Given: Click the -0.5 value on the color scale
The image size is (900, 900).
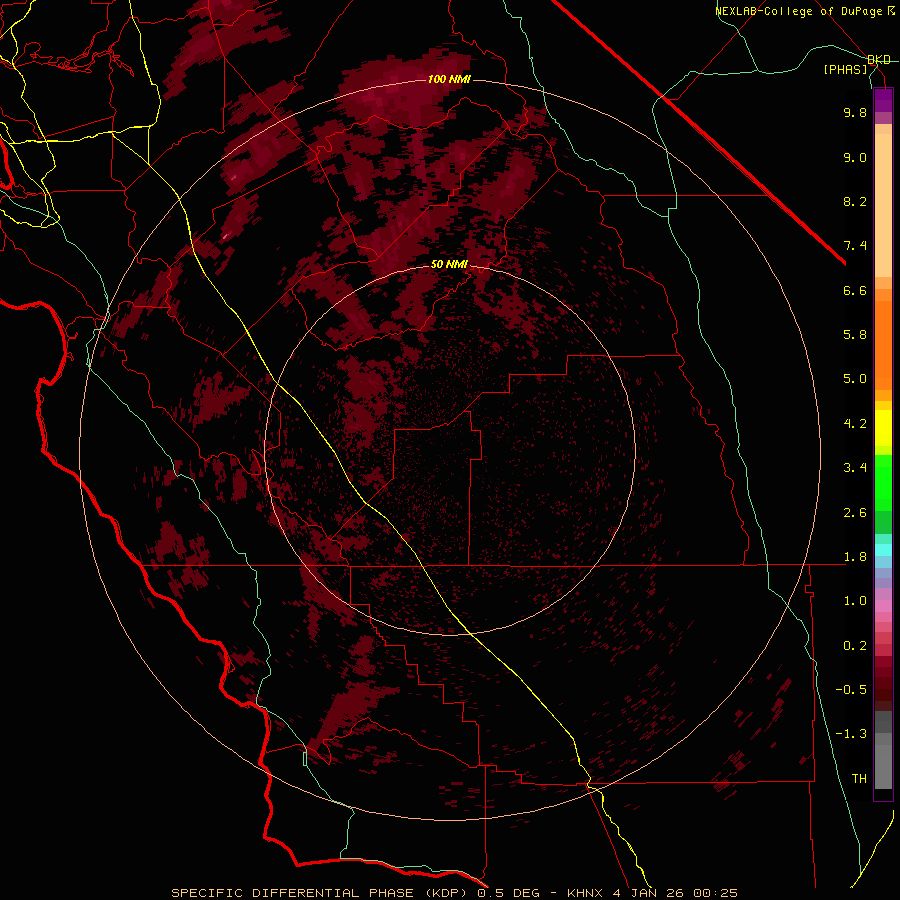Looking at the screenshot, I should pos(851,690).
